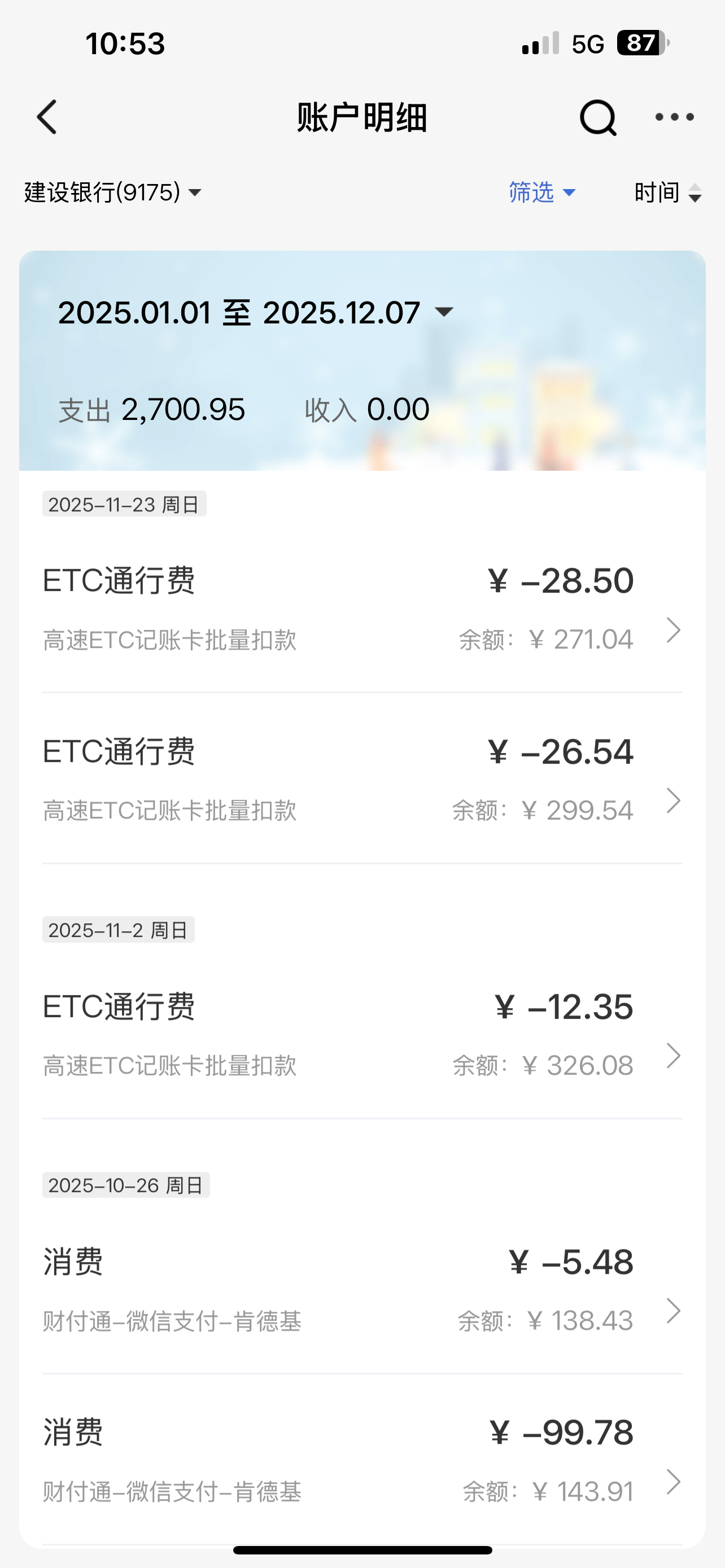Open details chevron for ¥-12.35 ETC charge
The image size is (725, 1568).
pyautogui.click(x=672, y=1055)
